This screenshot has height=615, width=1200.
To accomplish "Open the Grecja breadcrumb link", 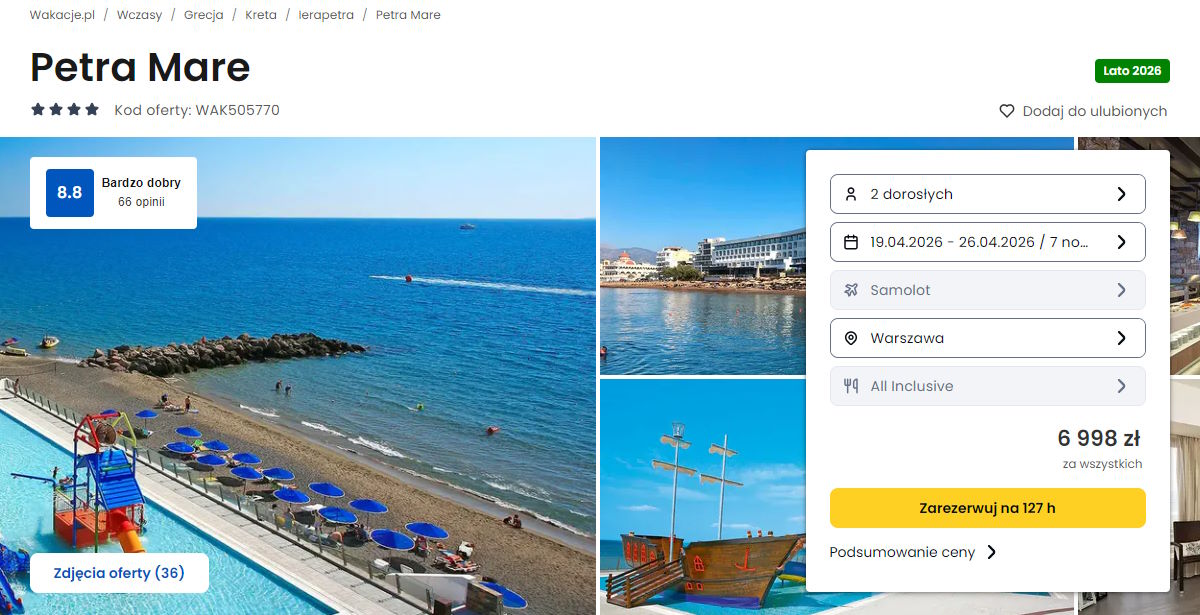I will click(203, 15).
